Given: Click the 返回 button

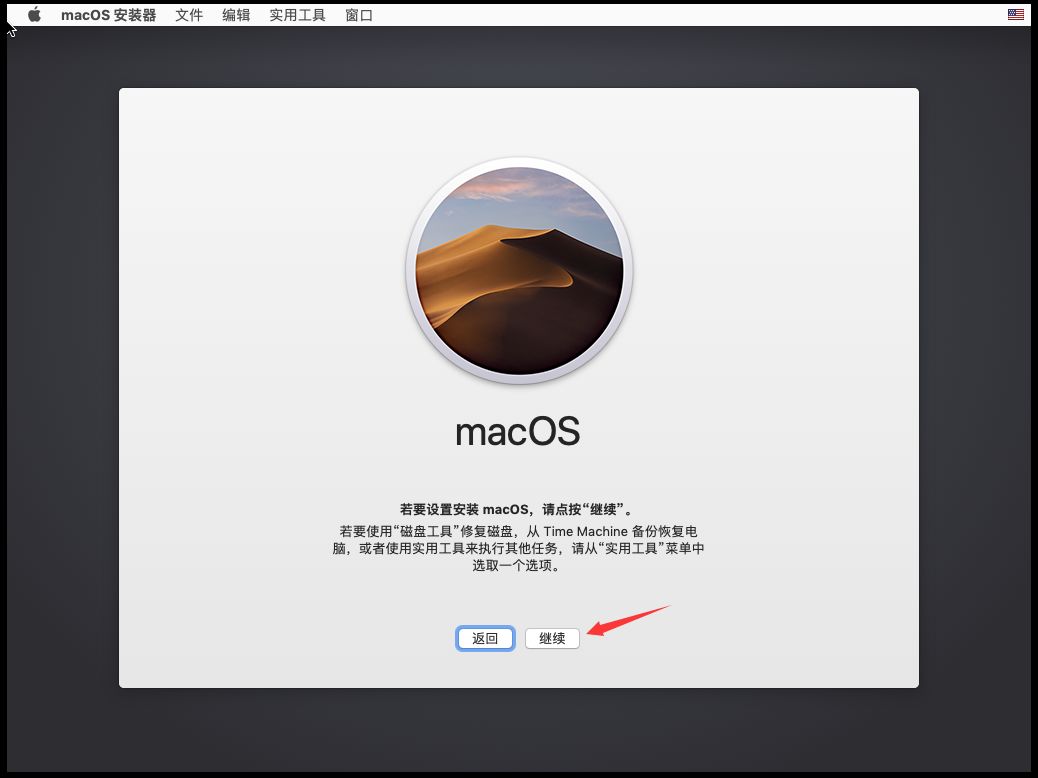Looking at the screenshot, I should pos(485,638).
